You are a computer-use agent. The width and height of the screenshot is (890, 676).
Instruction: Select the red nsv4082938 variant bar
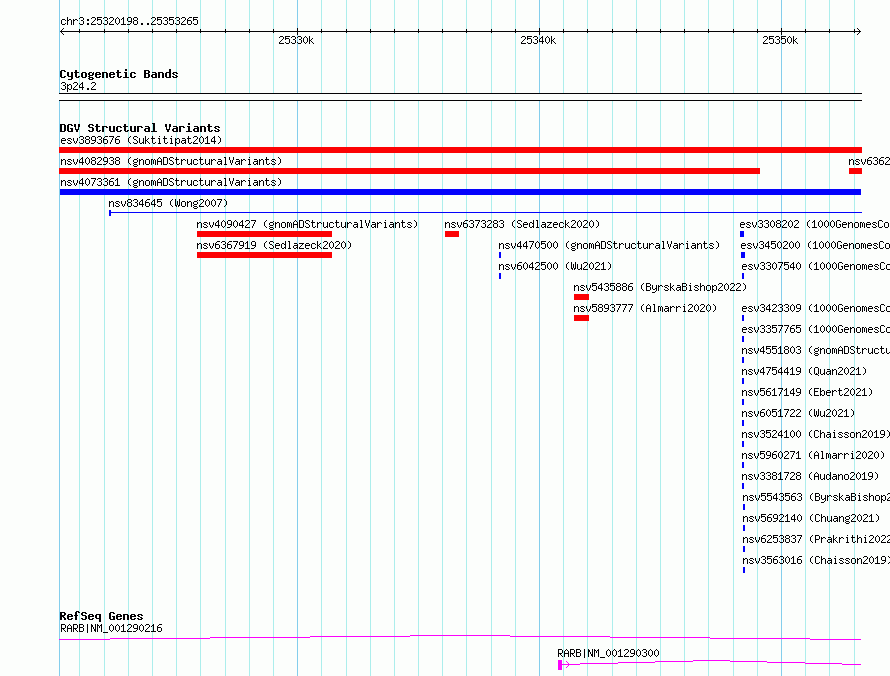tap(410, 171)
